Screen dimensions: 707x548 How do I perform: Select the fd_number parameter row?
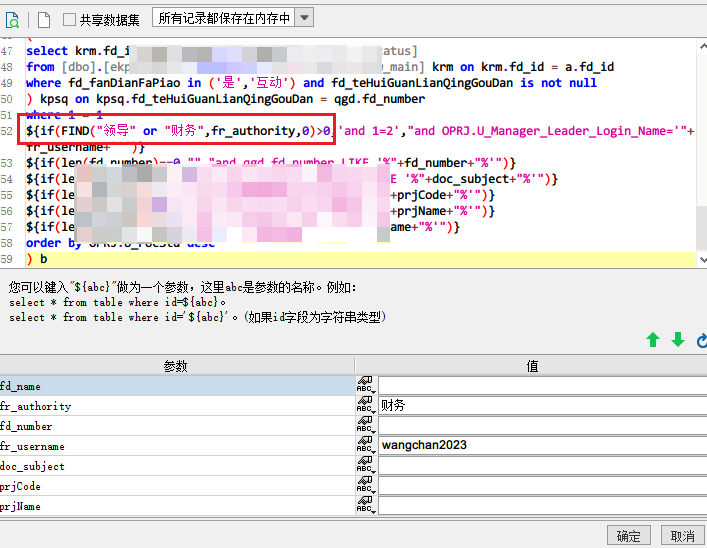click(178, 426)
